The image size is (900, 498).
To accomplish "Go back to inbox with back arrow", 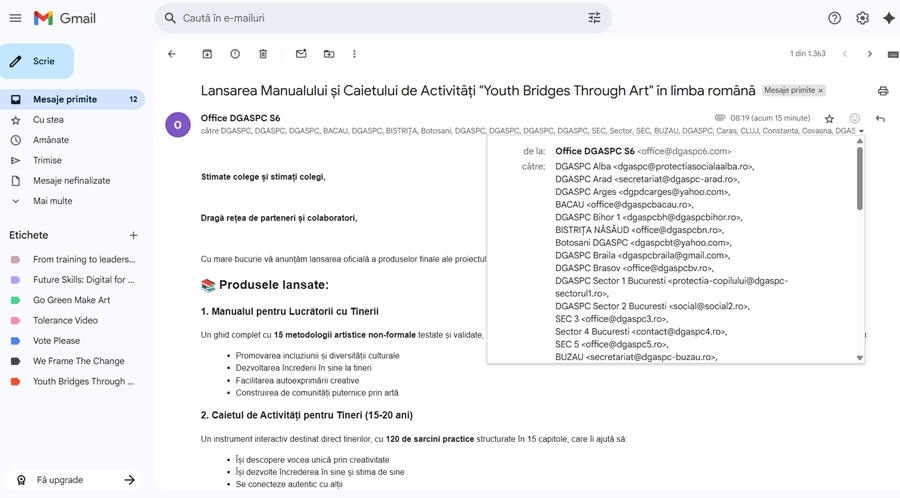I will [x=172, y=54].
